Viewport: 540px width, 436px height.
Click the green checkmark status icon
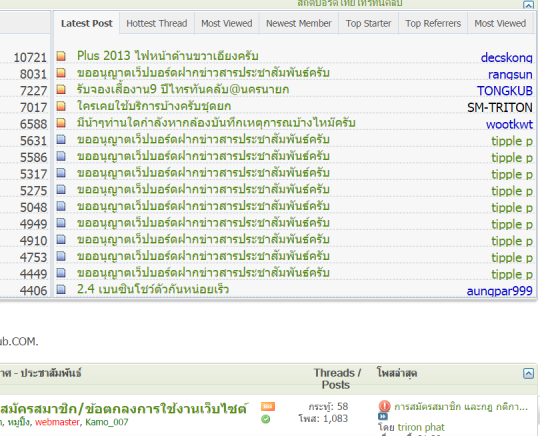[266, 419]
